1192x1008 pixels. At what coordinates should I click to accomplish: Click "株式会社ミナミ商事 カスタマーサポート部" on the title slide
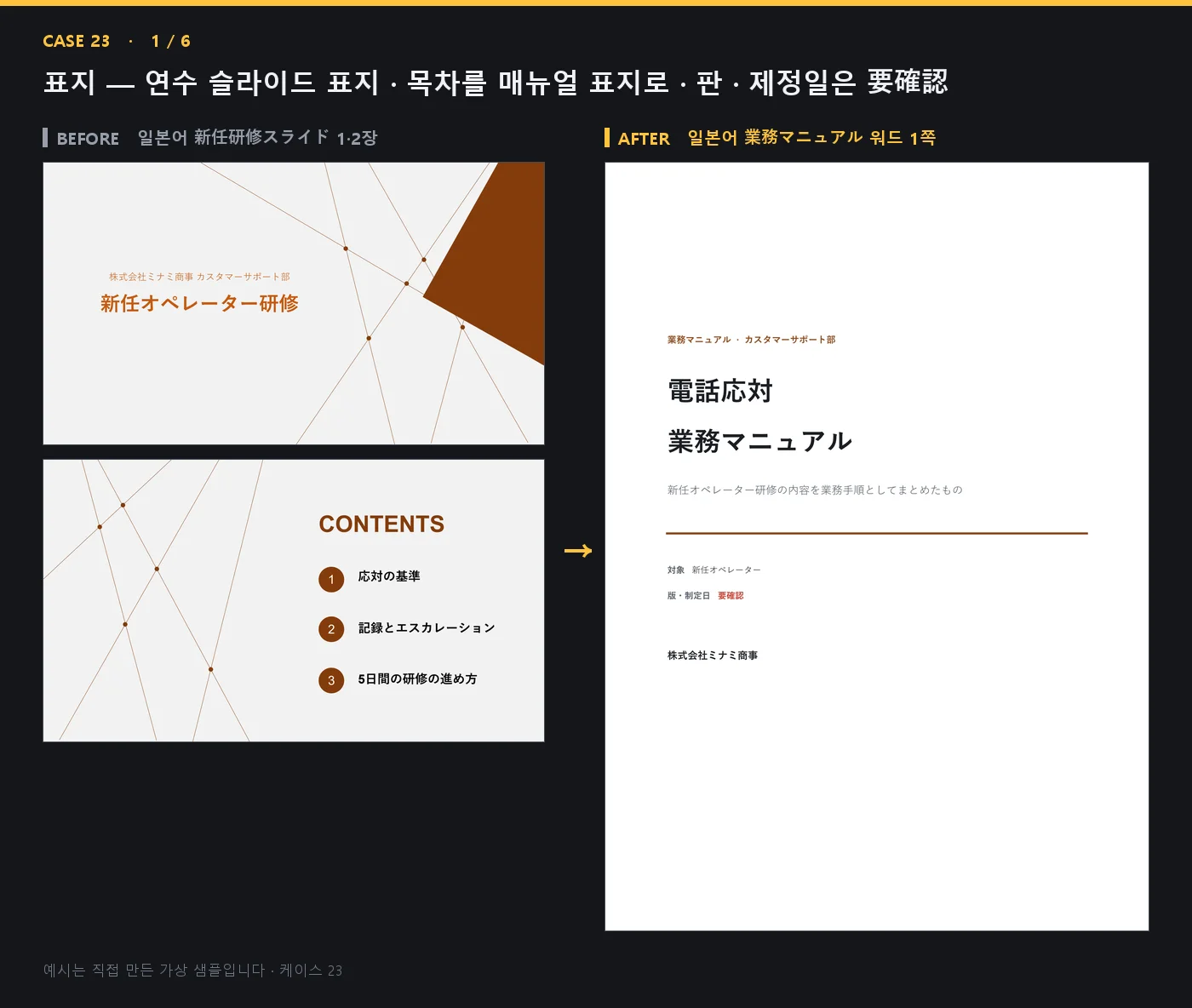click(x=199, y=277)
